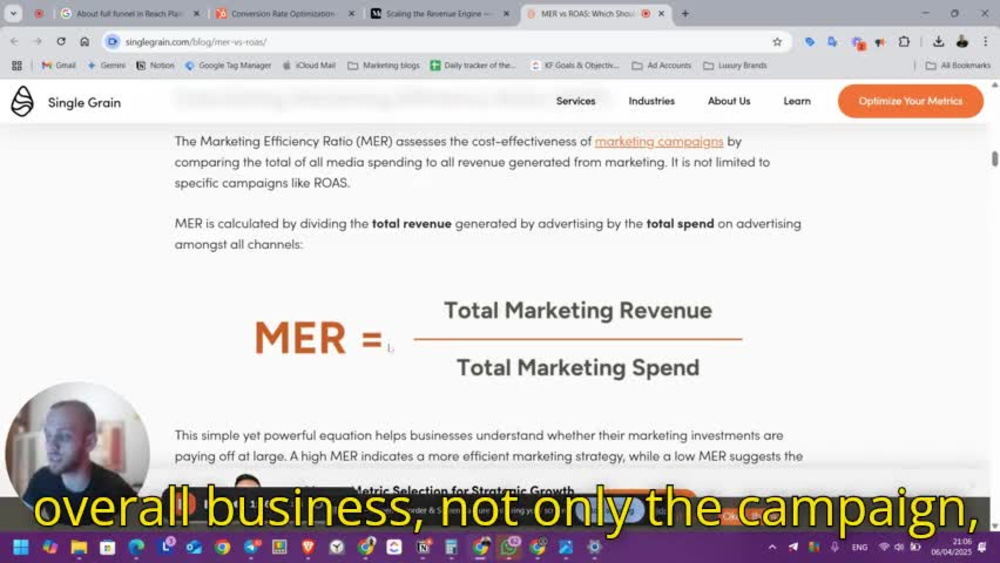The image size is (1000, 563).
Task: Open Settings gear in taskbar
Action: click(x=594, y=547)
